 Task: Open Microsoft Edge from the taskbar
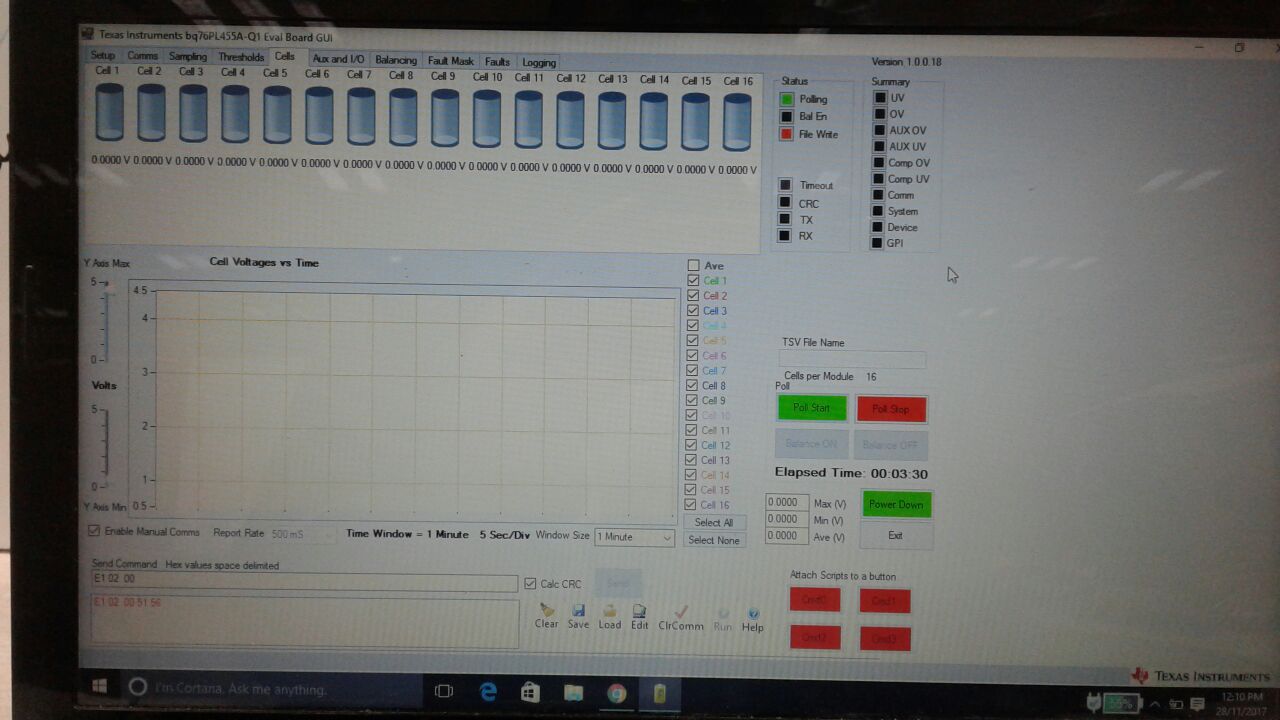tap(488, 691)
